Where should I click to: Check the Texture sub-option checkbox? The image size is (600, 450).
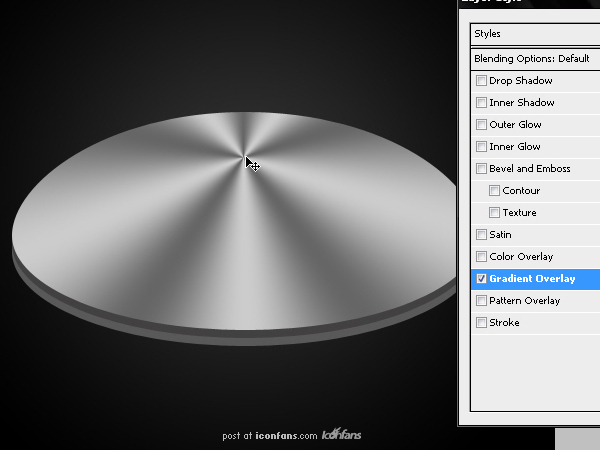(494, 213)
